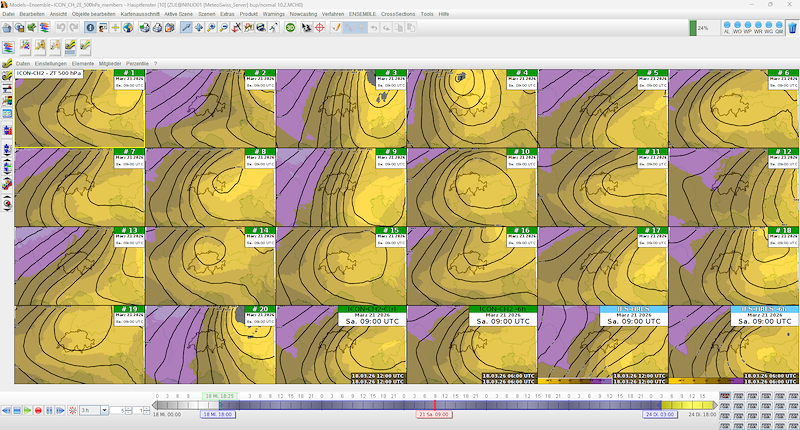Open the Perzentile layer menu
Viewport: 800px width, 430px height.
point(137,63)
